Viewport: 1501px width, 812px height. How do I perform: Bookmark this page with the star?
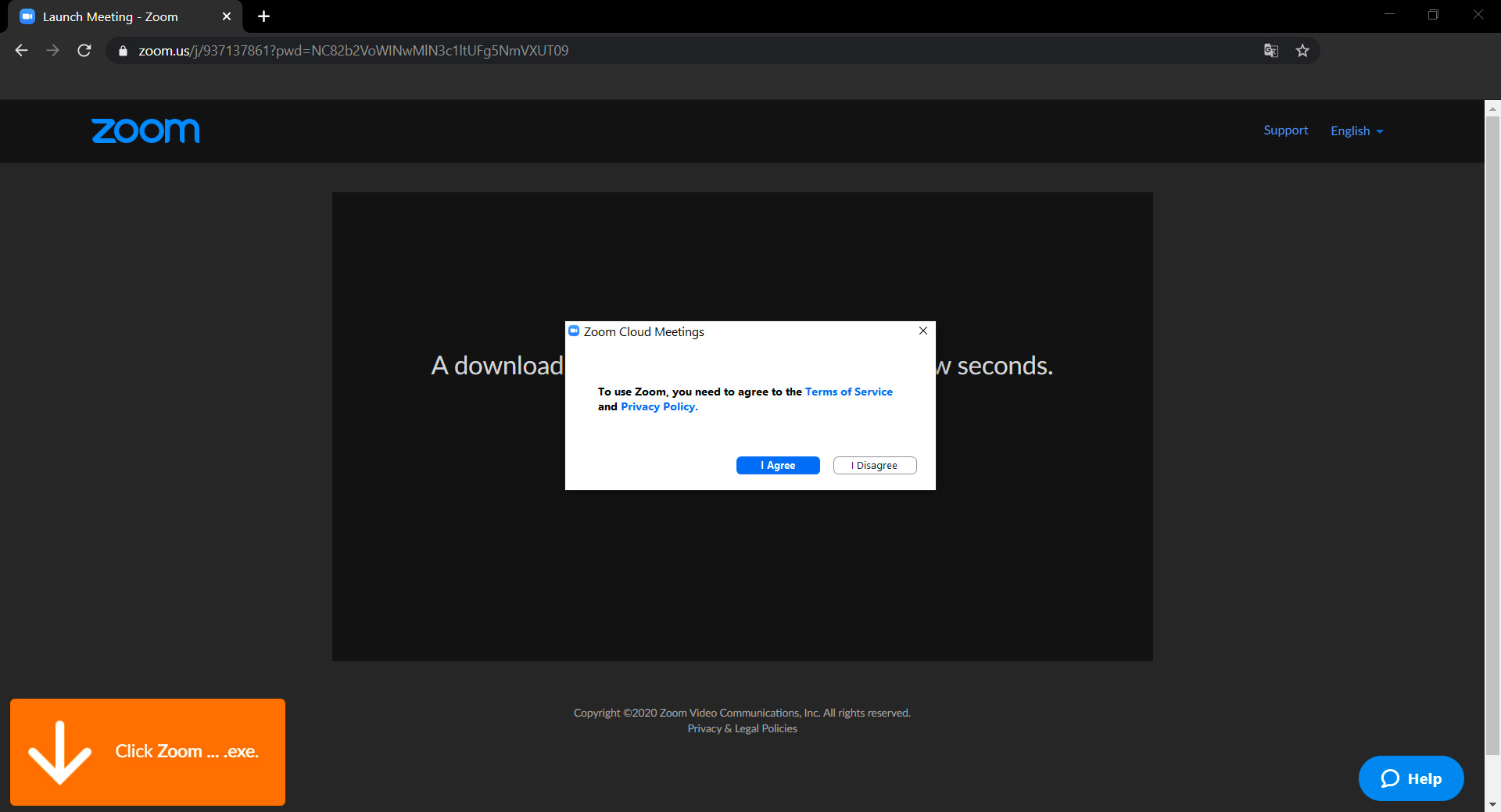(x=1302, y=51)
